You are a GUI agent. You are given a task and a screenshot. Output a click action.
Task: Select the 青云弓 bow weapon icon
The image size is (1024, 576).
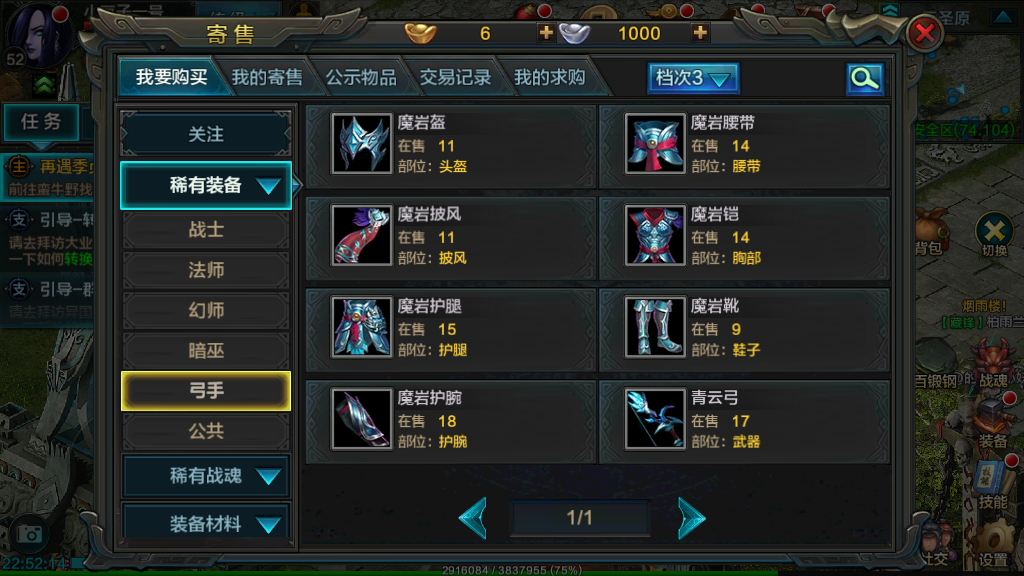654,419
